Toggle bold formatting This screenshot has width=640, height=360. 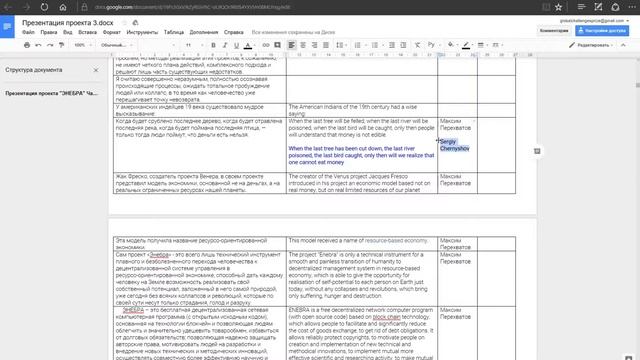point(213,45)
